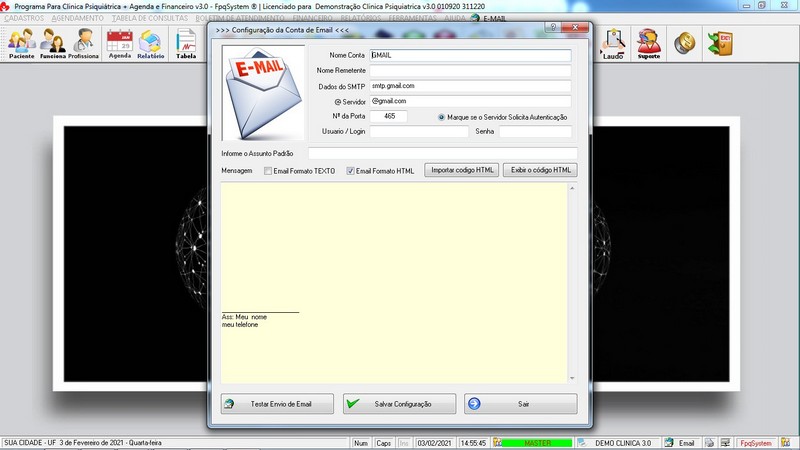The height and width of the screenshot is (450, 800).
Task: Open the Funcionario toolbar icon
Action: click(53, 43)
